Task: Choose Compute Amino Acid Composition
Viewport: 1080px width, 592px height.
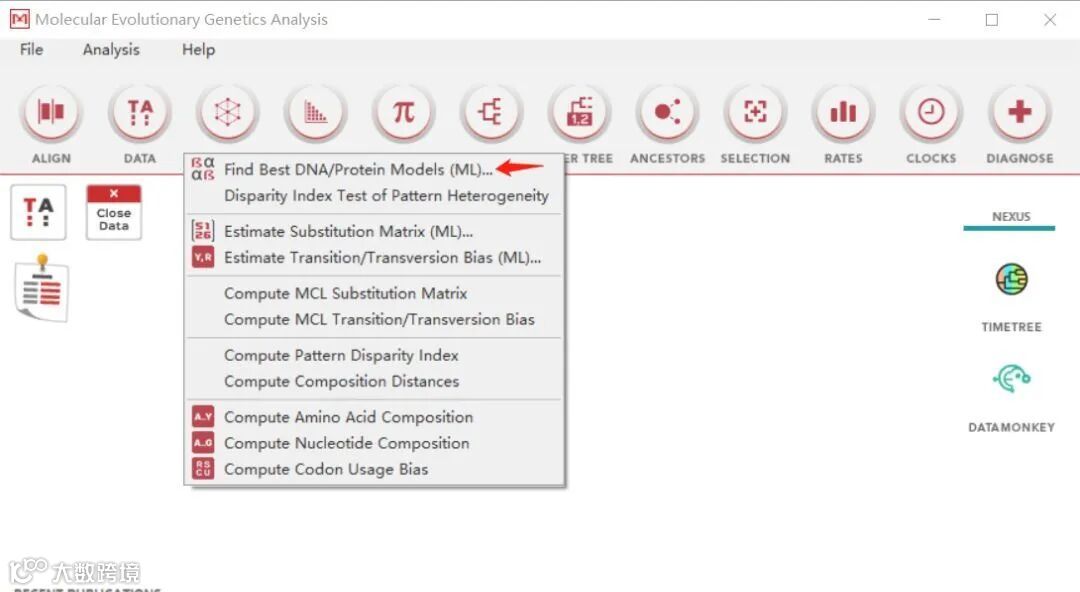Action: coord(375,418)
